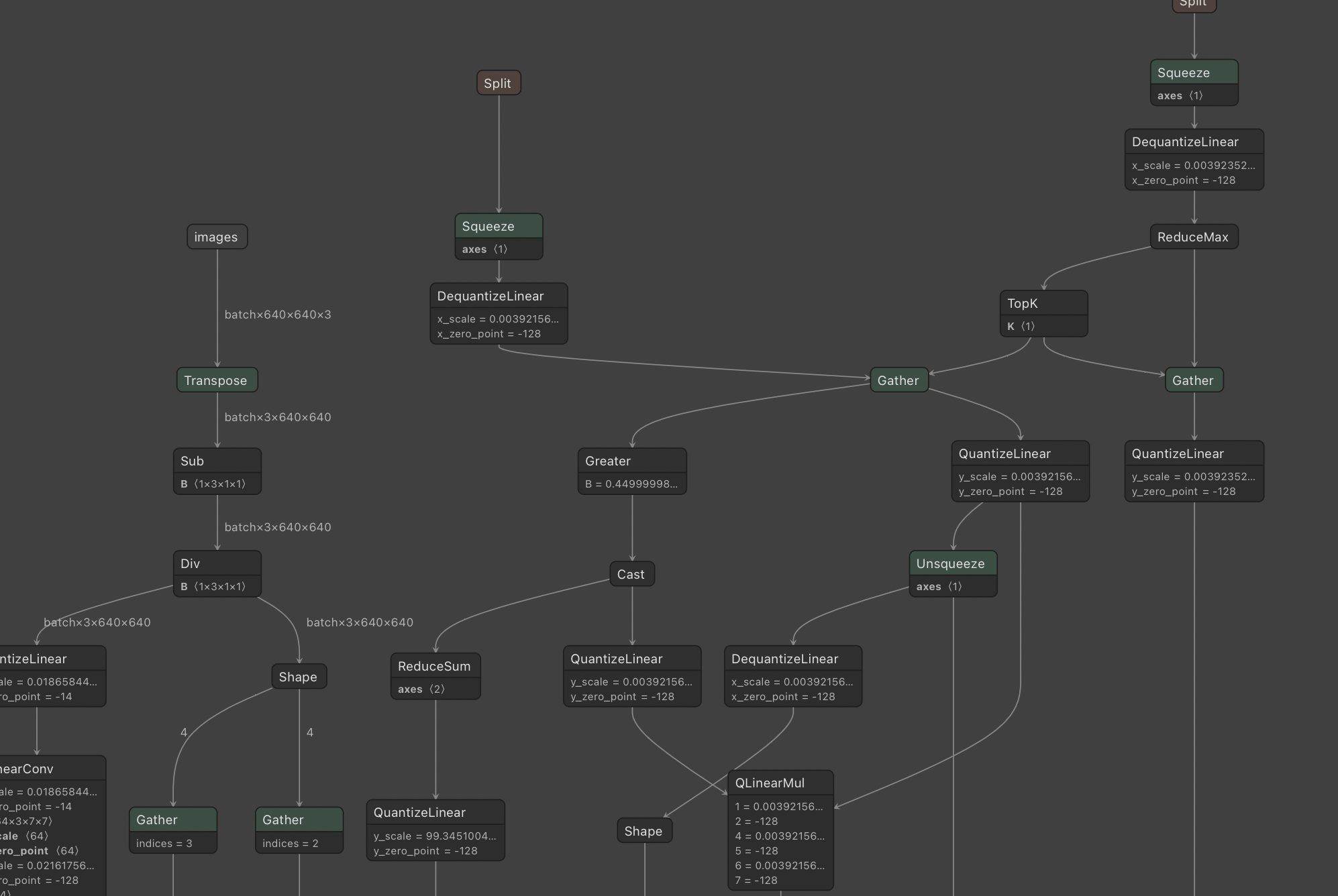Click the ReduceMax node
The width and height of the screenshot is (1338, 896).
pos(1194,237)
